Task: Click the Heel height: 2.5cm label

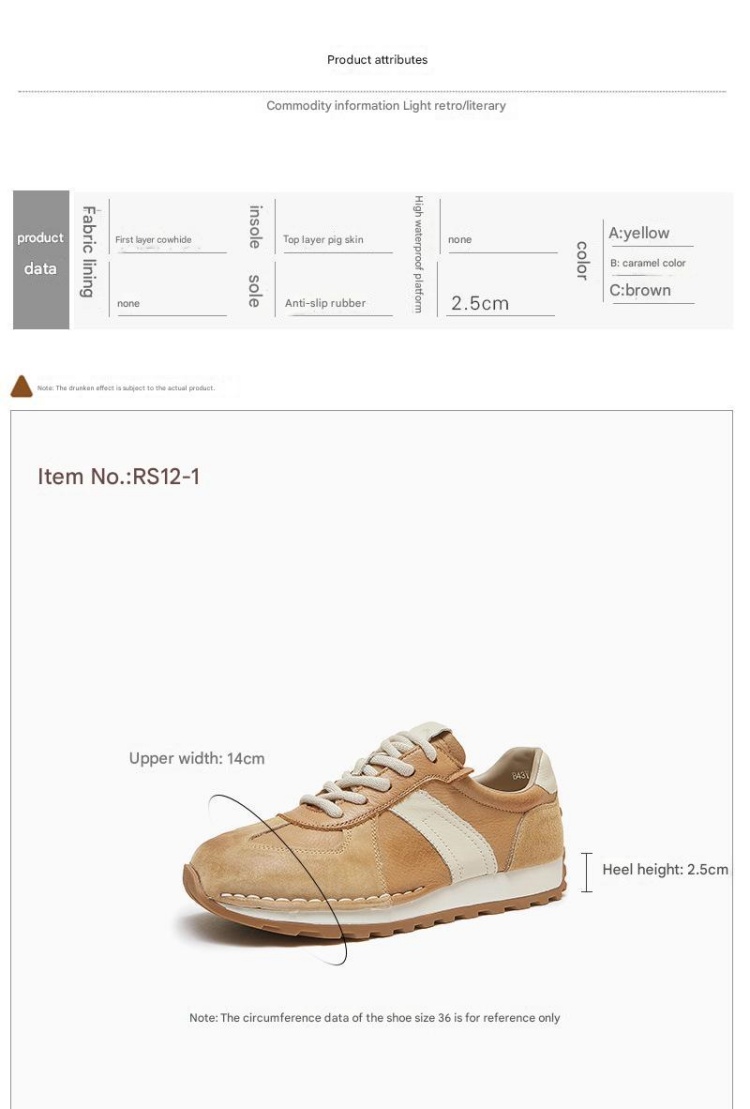Action: 665,870
